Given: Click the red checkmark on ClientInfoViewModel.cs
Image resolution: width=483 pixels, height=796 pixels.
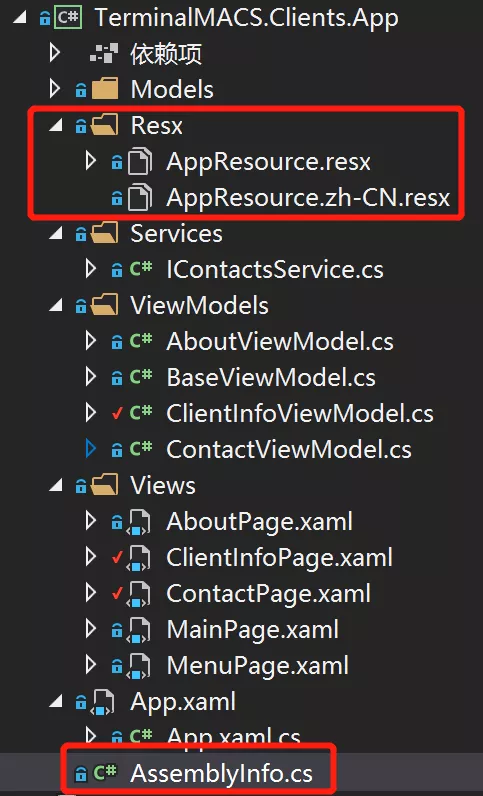Looking at the screenshot, I should point(117,413).
